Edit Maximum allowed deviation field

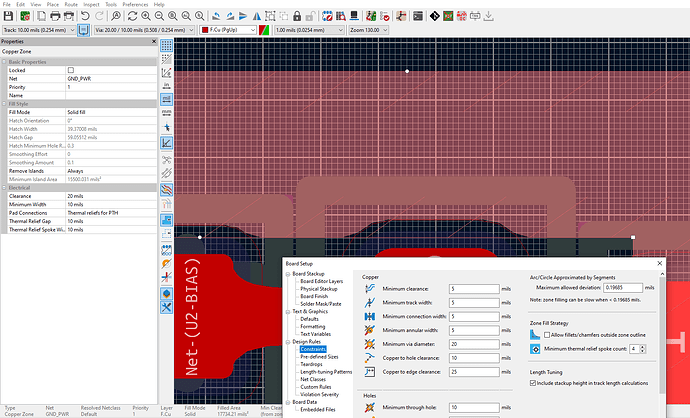click(623, 287)
